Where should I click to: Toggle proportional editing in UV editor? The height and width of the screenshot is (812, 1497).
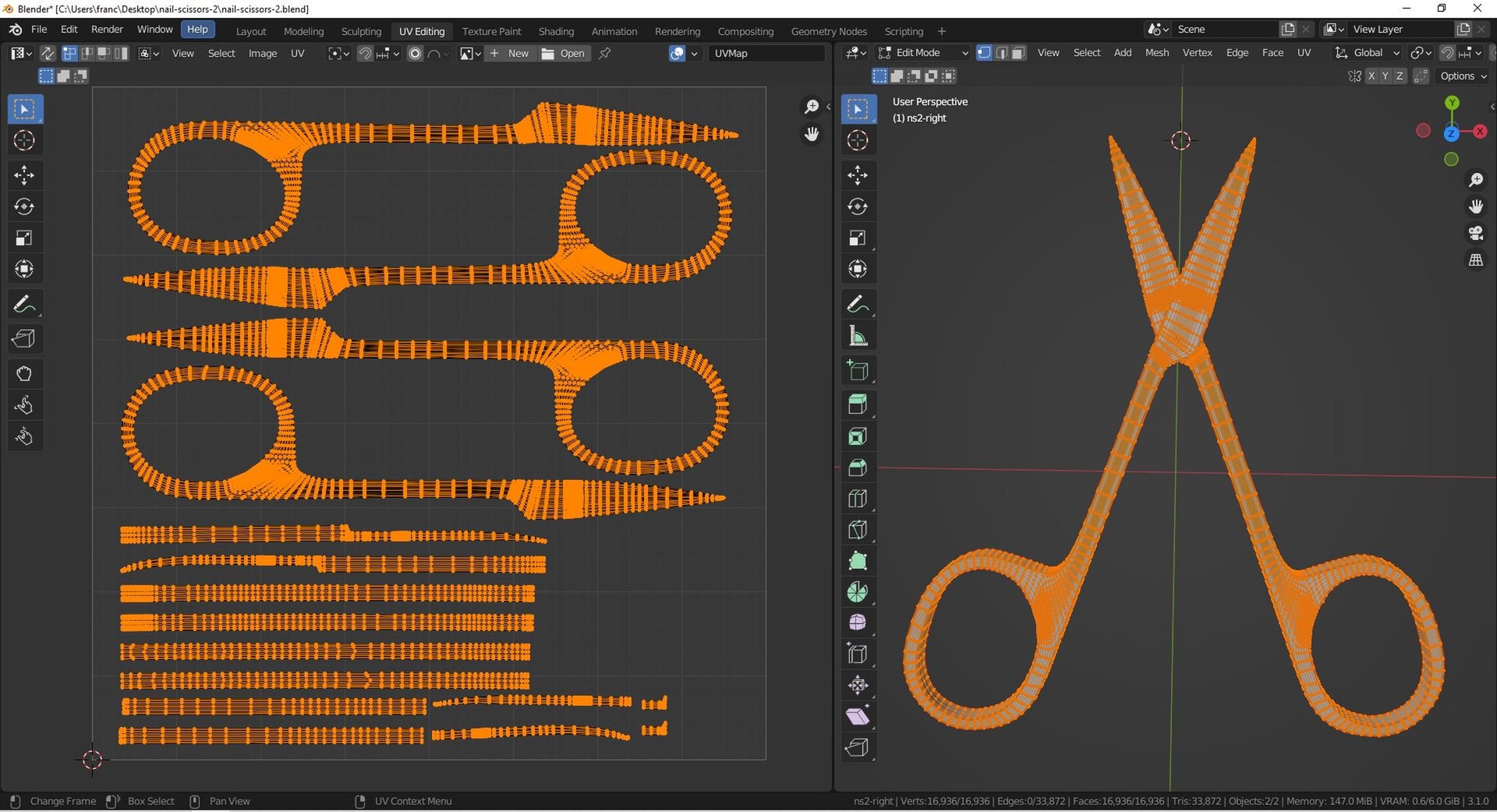coord(415,54)
